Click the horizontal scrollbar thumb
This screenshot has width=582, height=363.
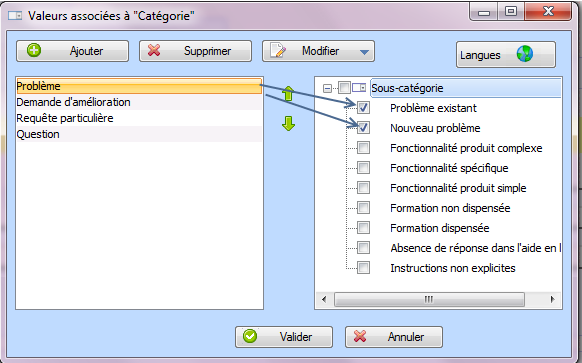(x=429, y=299)
